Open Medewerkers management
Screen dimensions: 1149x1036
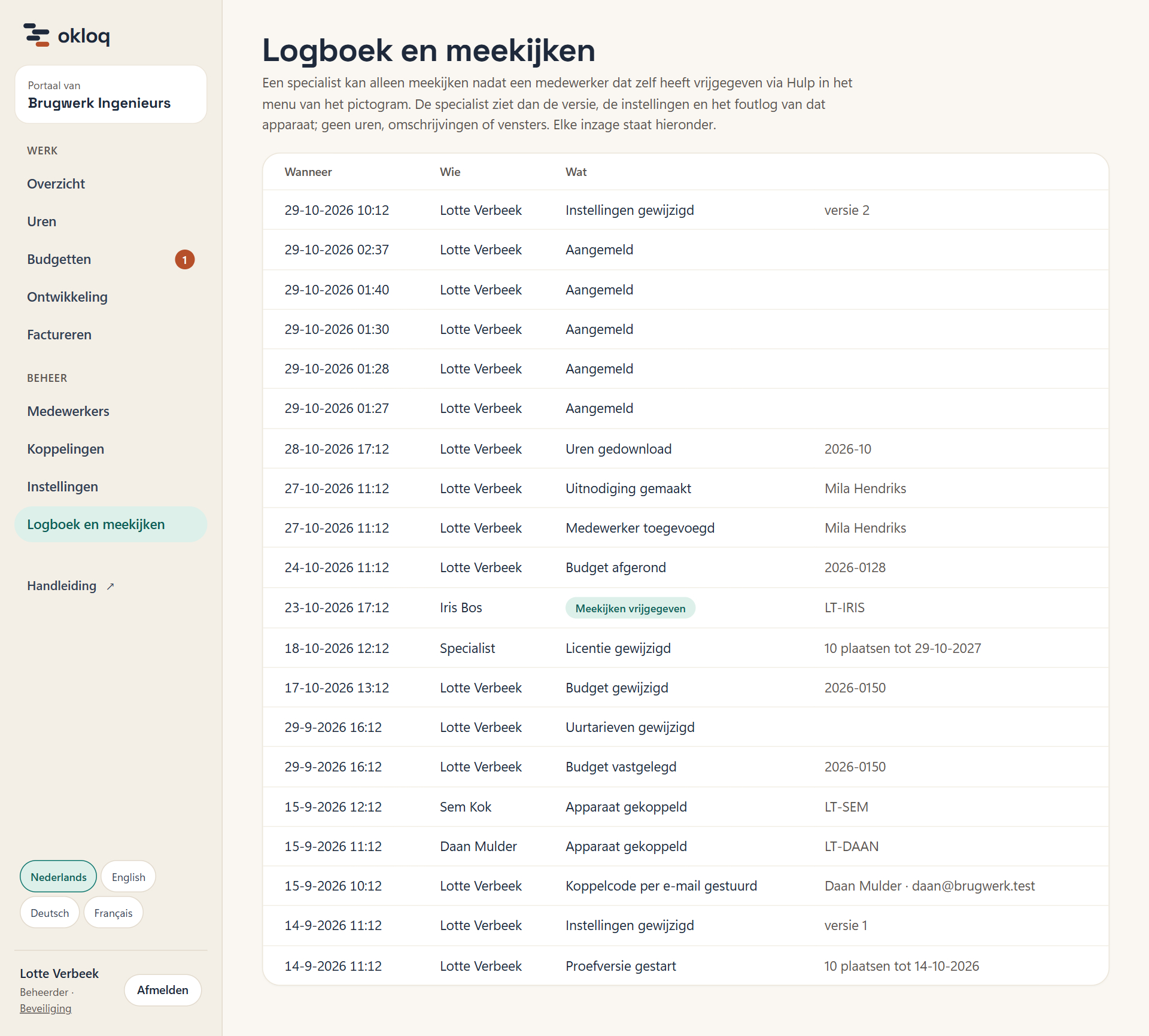(68, 411)
